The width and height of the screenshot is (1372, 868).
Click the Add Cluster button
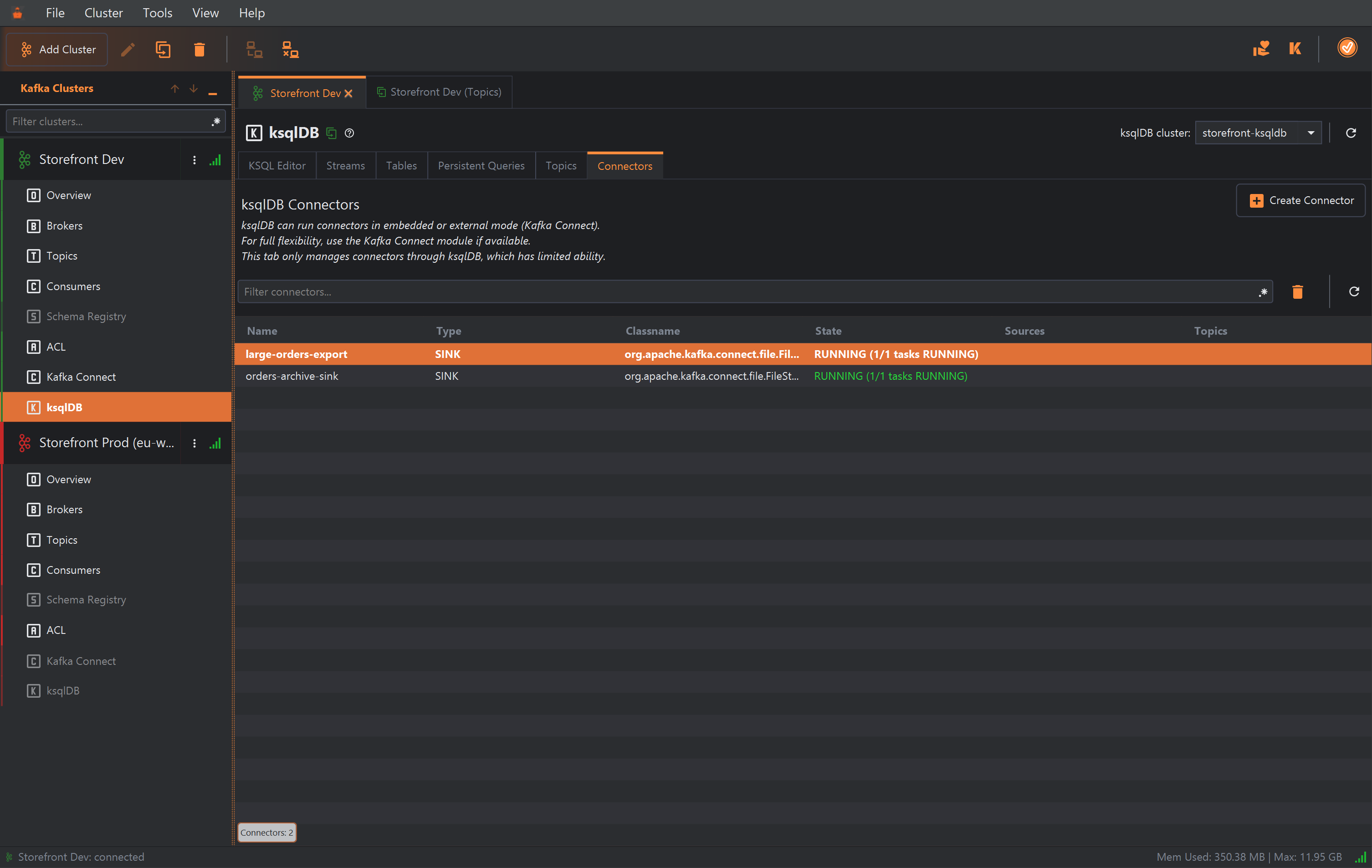coord(57,50)
